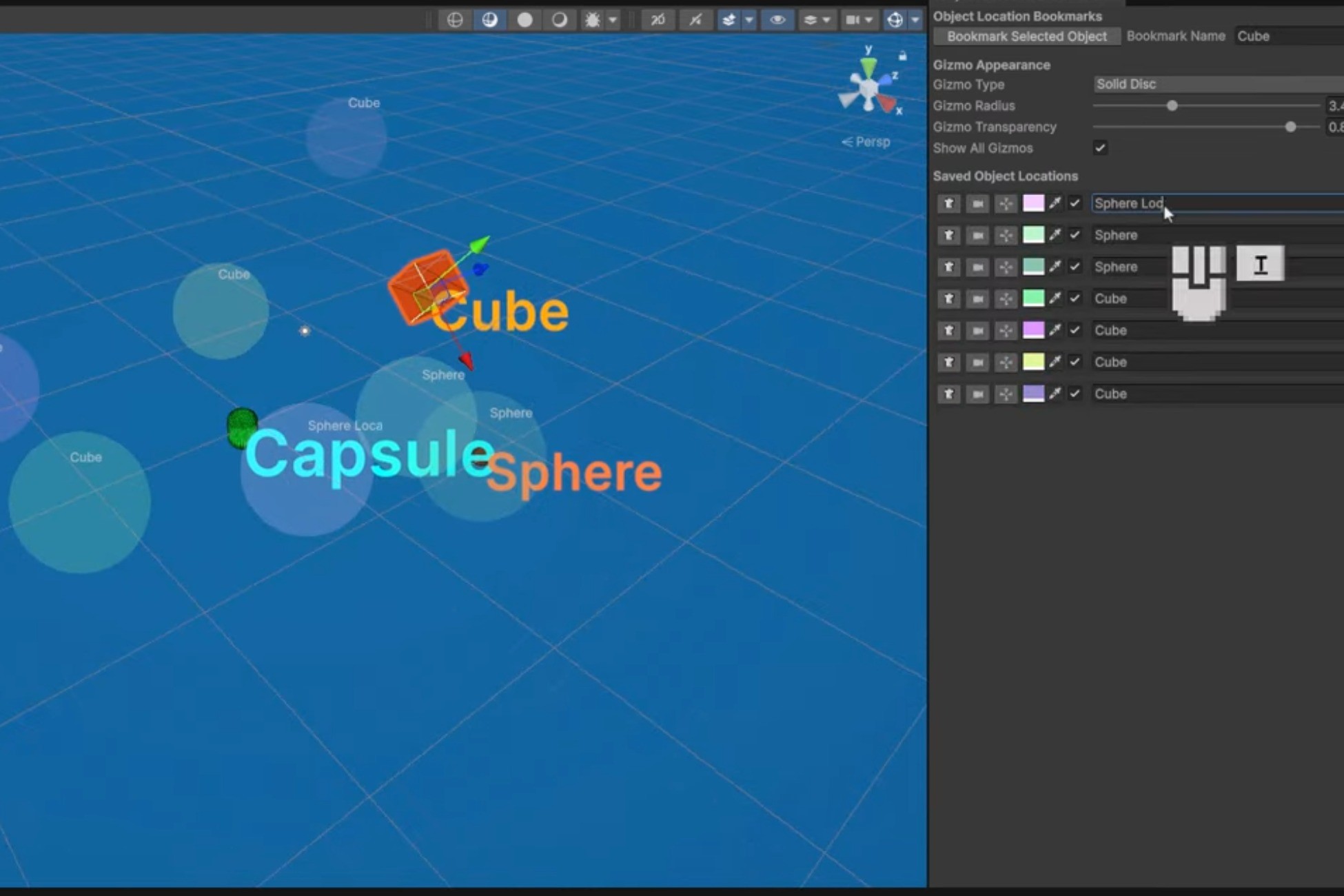Click the pink color swatch on the Sphere Loc row
This screenshot has height=896, width=1344.
pyautogui.click(x=1035, y=203)
